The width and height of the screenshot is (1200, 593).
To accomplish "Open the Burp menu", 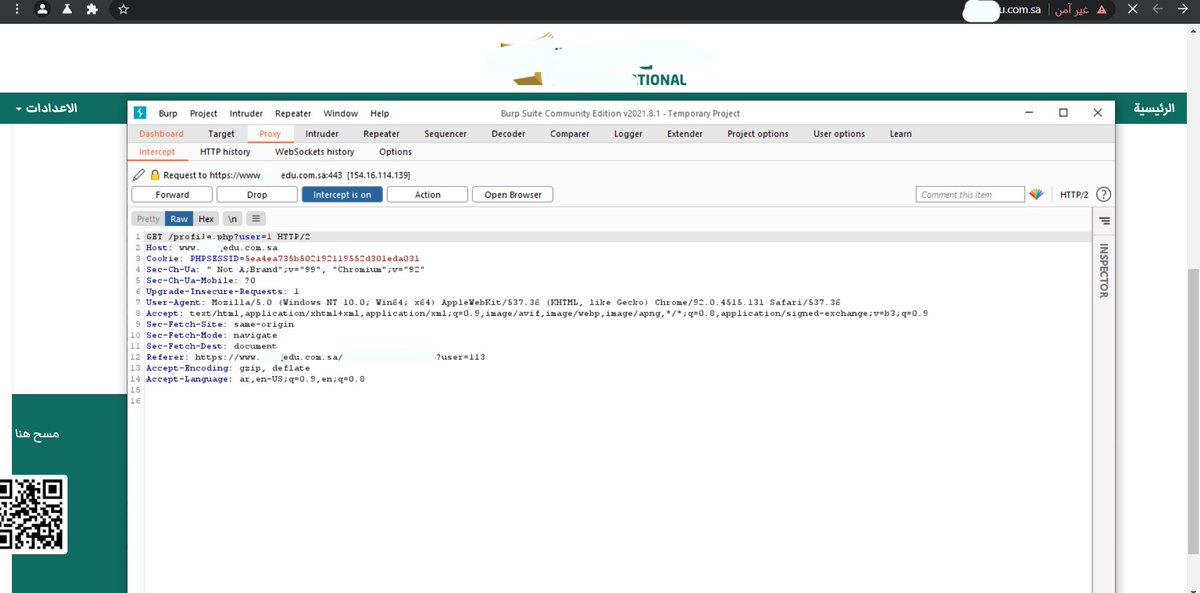I will point(168,114).
